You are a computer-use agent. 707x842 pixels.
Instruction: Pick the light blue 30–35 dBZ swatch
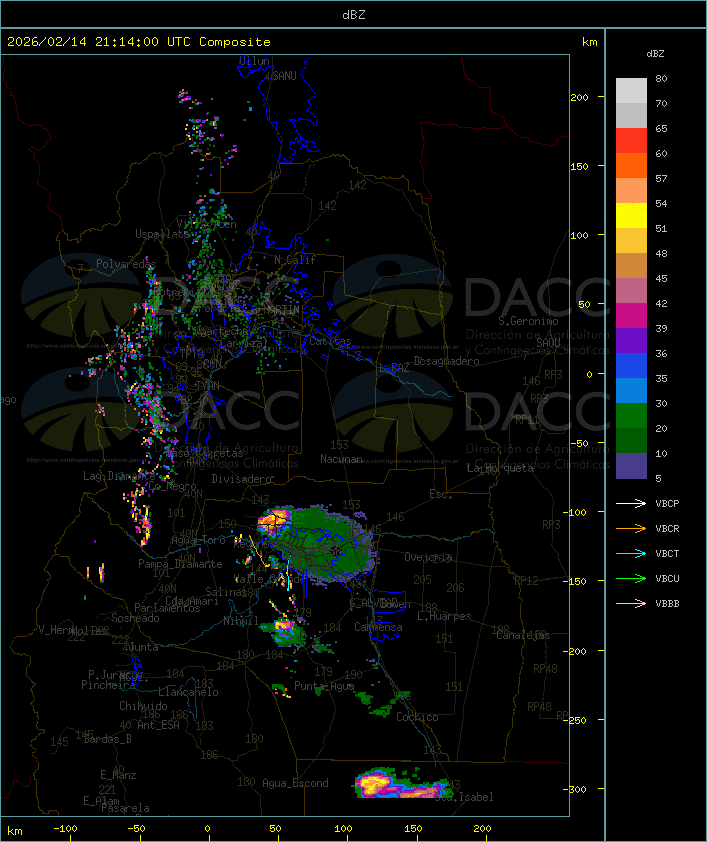pyautogui.click(x=631, y=391)
